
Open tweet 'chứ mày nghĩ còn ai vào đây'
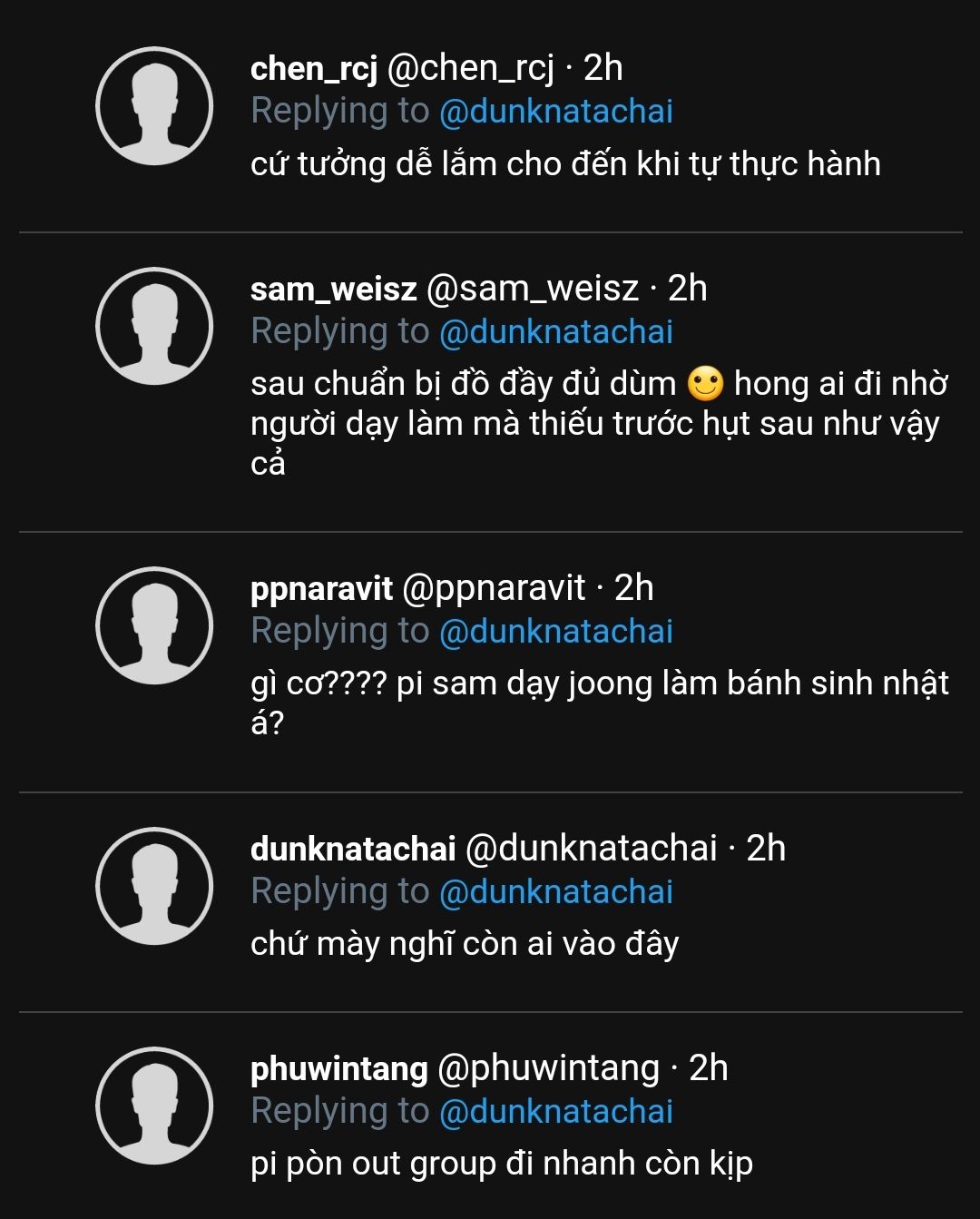[465, 944]
